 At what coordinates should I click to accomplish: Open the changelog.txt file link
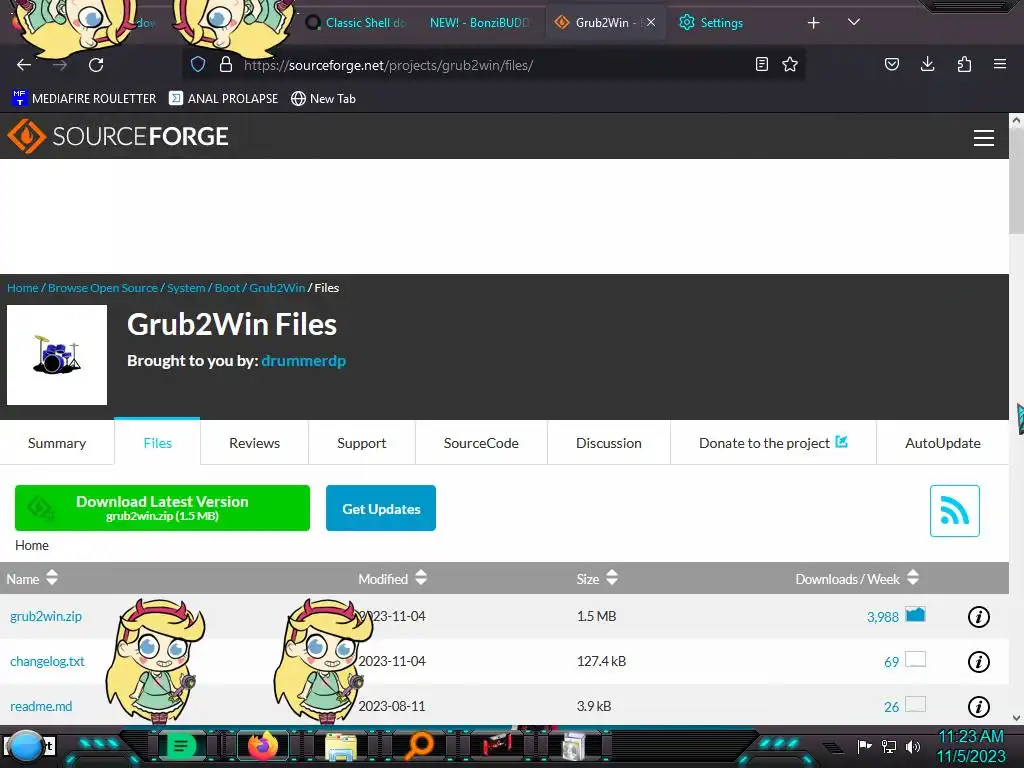click(x=47, y=662)
